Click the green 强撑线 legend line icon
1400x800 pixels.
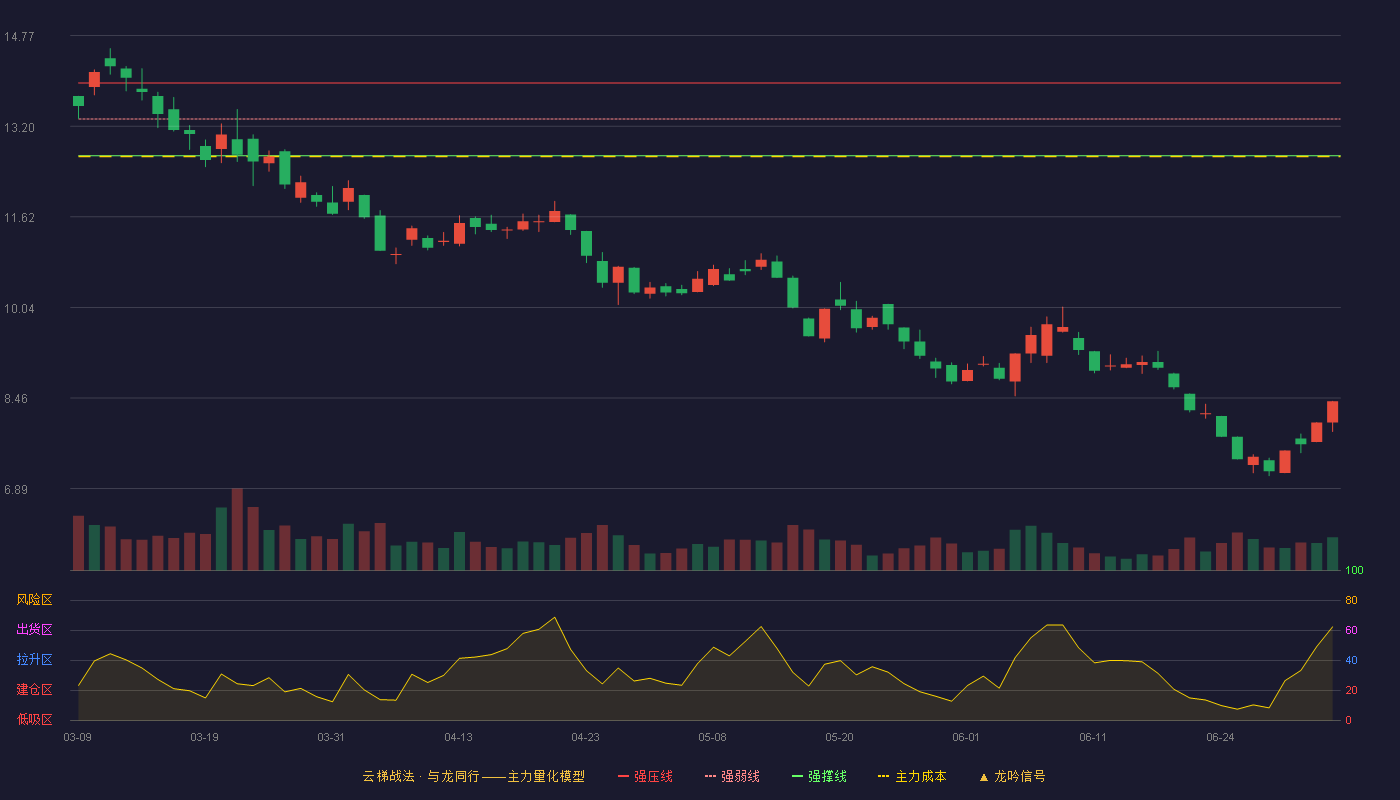tap(797, 776)
